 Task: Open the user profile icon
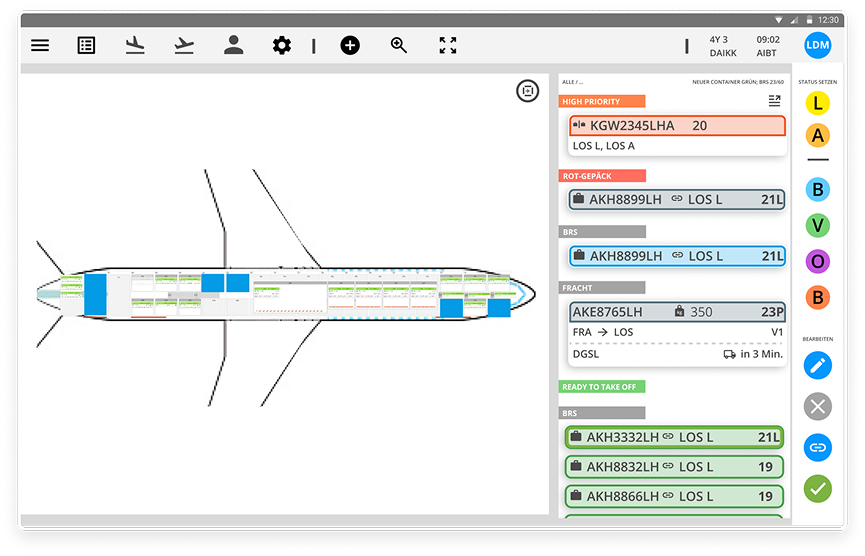[233, 45]
